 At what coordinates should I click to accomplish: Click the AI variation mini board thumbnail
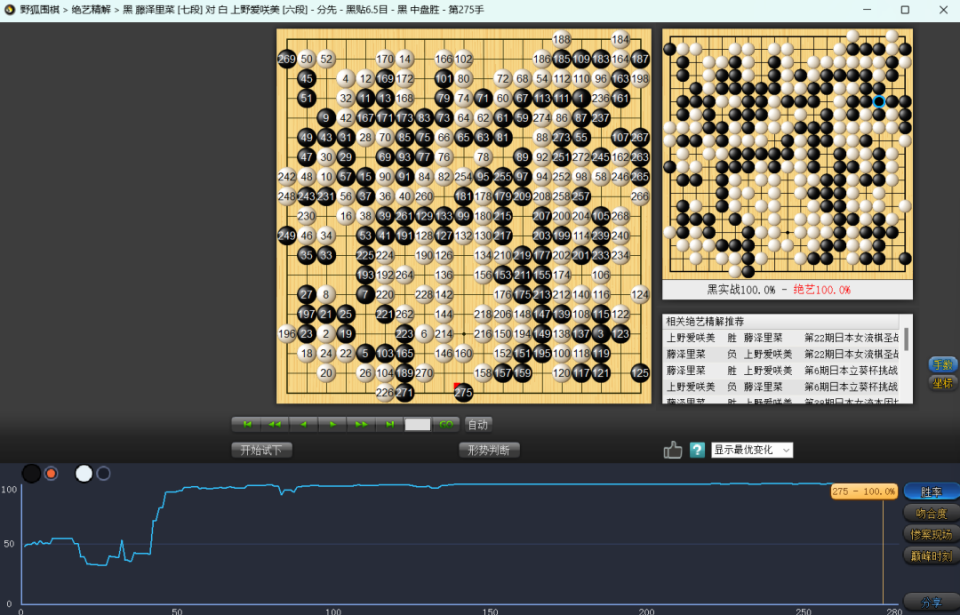click(787, 154)
